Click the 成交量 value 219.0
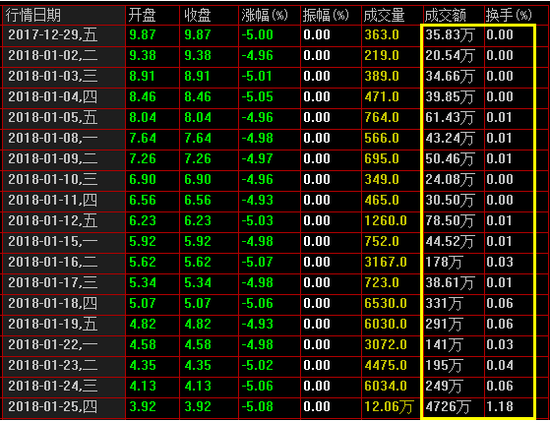550x421 pixels. [382, 55]
